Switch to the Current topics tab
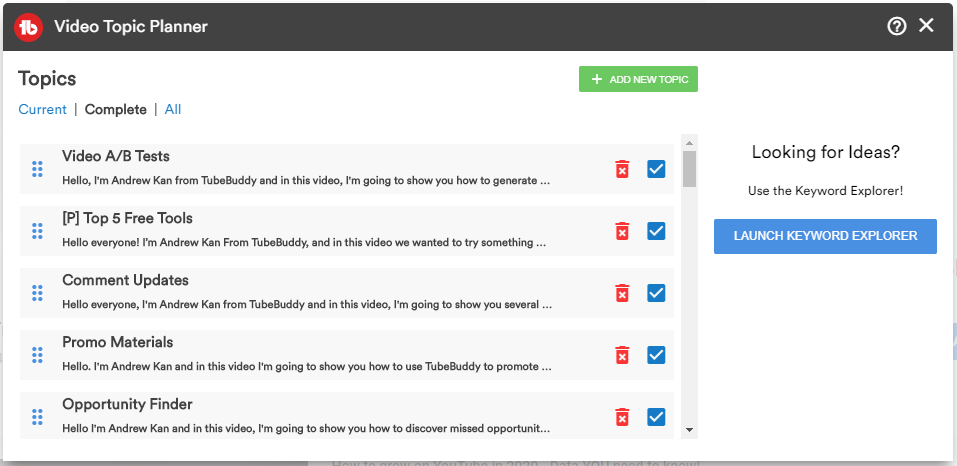The width and height of the screenshot is (957, 466). (x=42, y=110)
